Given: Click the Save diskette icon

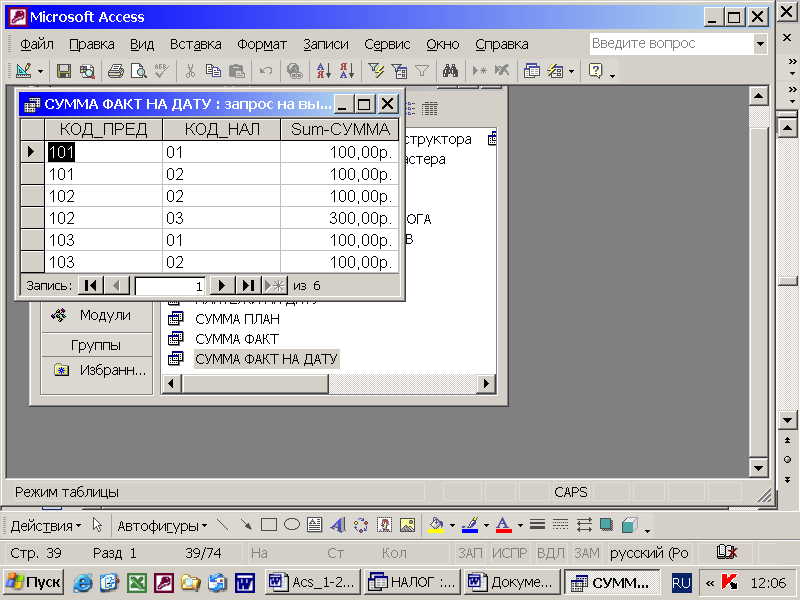Looking at the screenshot, I should [x=64, y=71].
